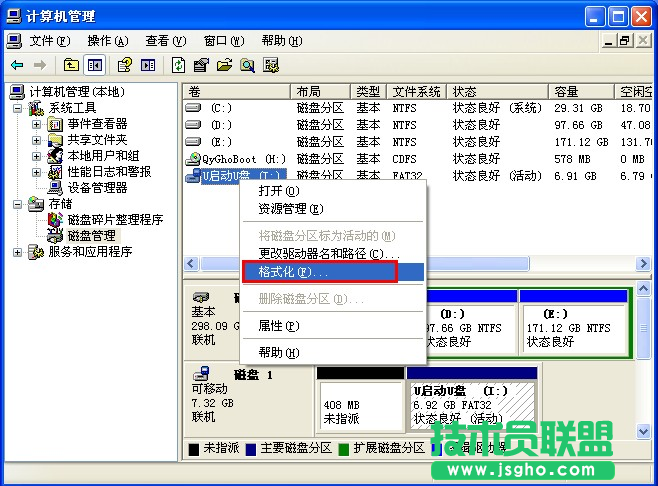Expand the 事件查看器 tree node
Image resolution: width=658 pixels, height=486 pixels.
tap(36, 124)
